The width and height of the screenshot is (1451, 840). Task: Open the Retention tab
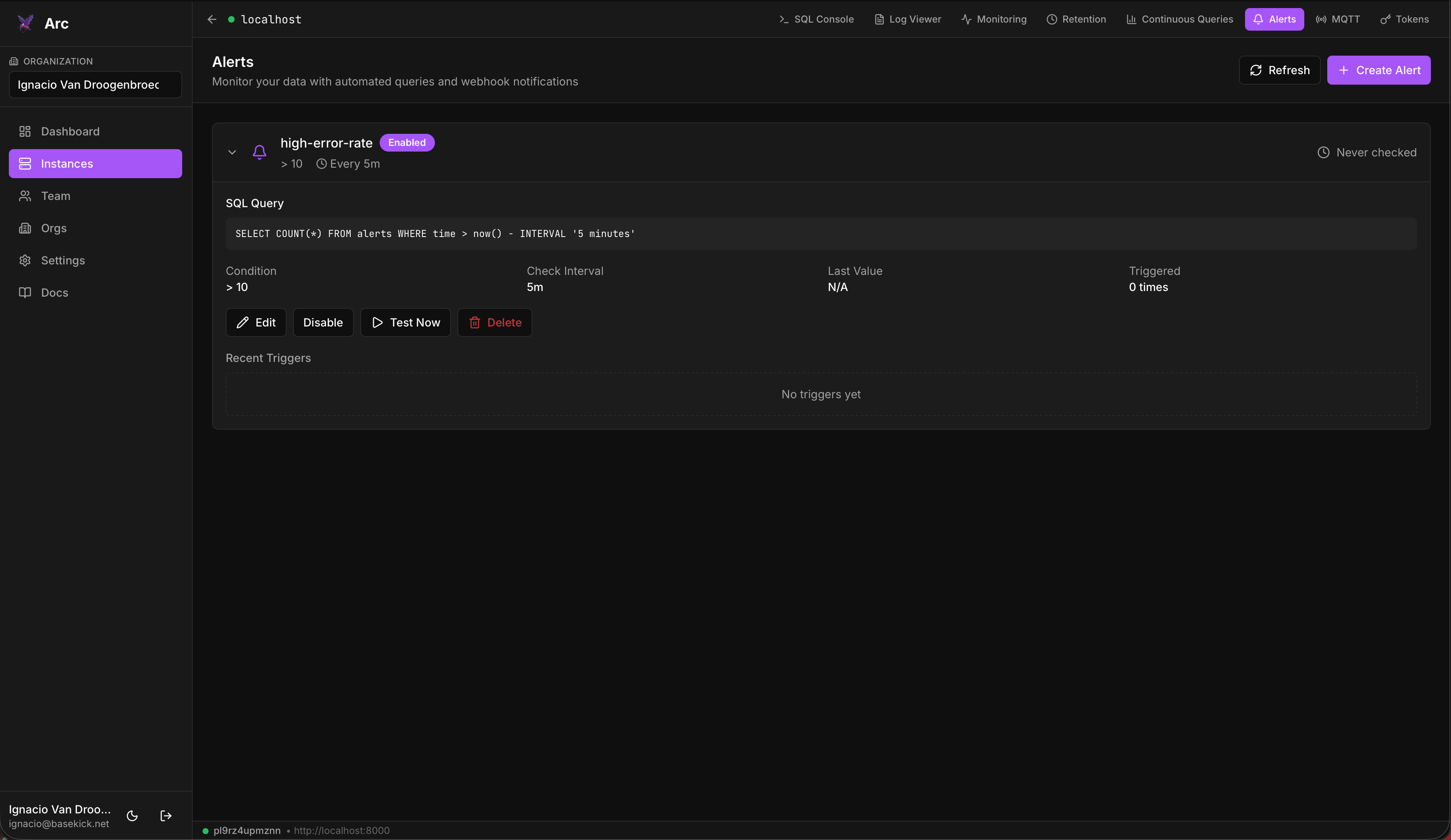tap(1076, 19)
